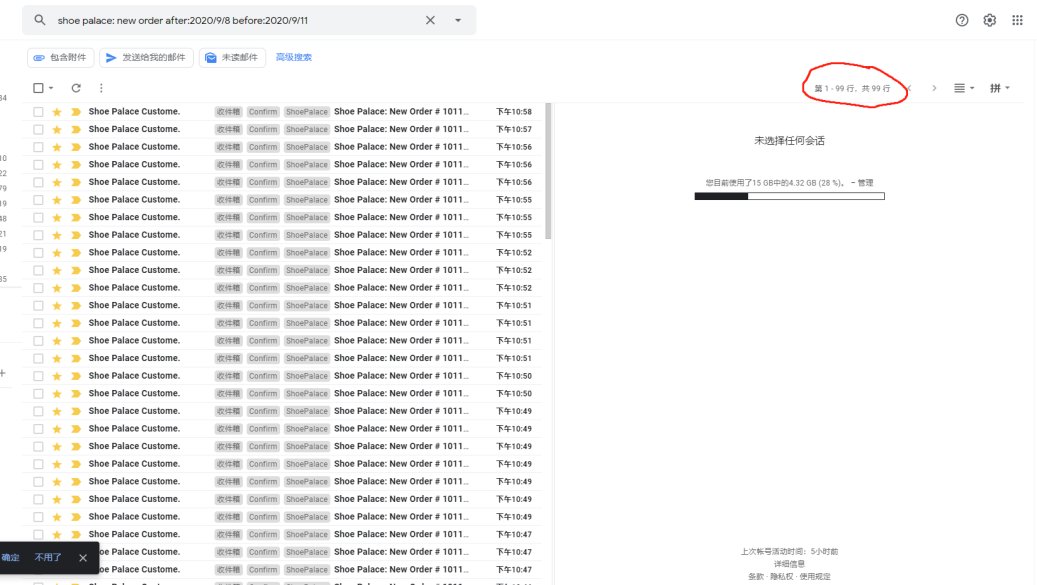Filter by 发送给我的邮件 chip

point(146,58)
